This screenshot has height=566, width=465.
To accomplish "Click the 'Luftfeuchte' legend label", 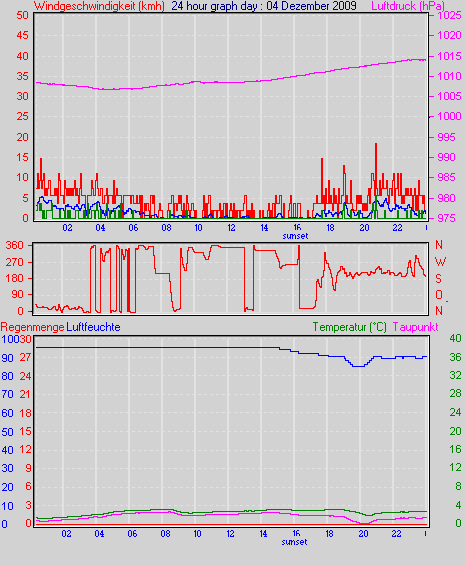I will [94, 327].
